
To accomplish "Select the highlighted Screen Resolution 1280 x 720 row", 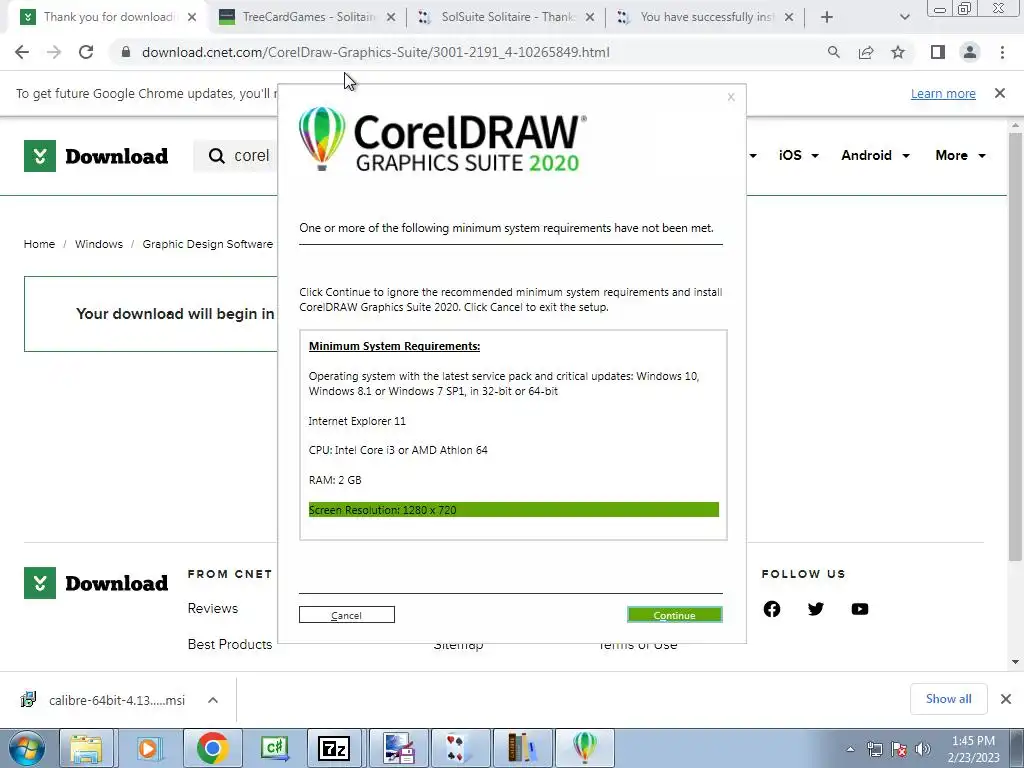I will pos(513,509).
